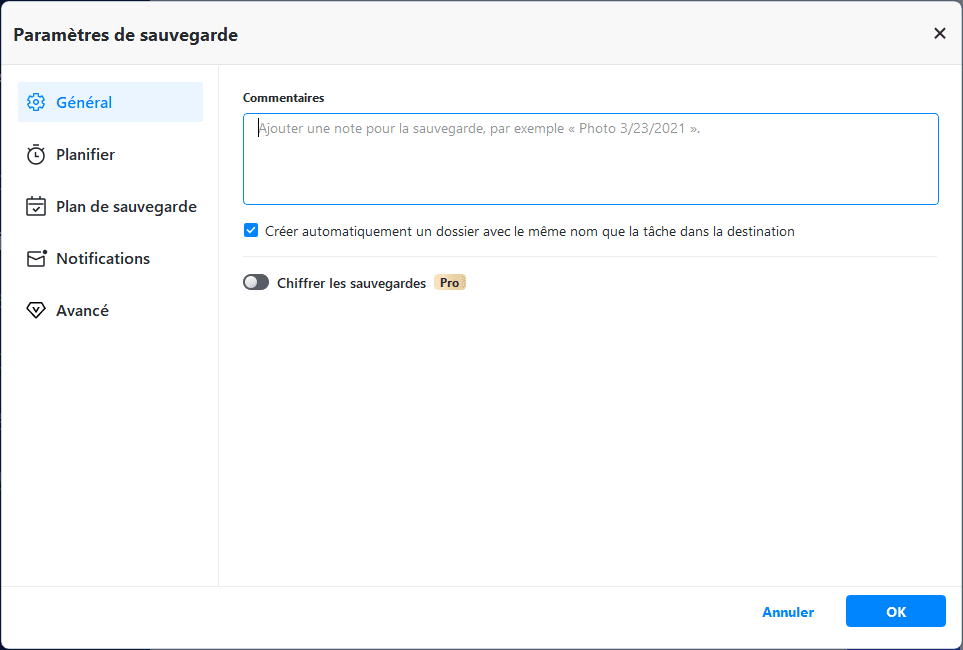The image size is (963, 650).
Task: Click the "Chiffrer les sauvegardes" label text
Action: click(x=351, y=283)
